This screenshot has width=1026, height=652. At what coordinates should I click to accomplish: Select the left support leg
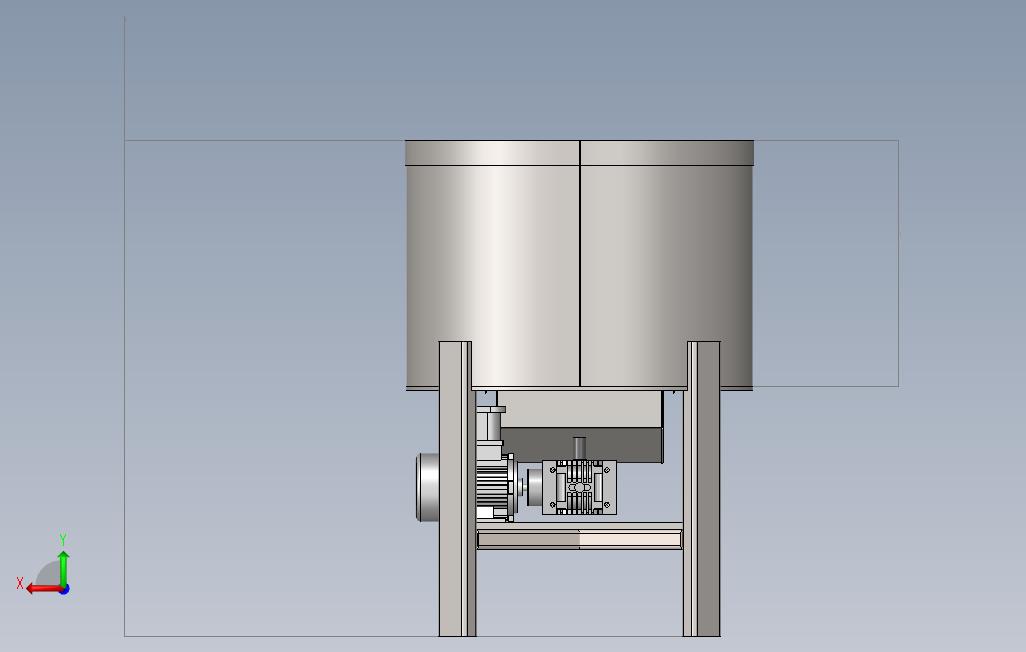[x=457, y=488]
